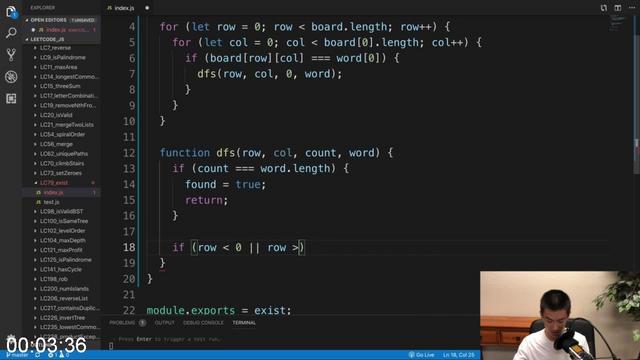Open the Extensions view icon
Image resolution: width=640 pixels, height=360 pixels.
11,98
